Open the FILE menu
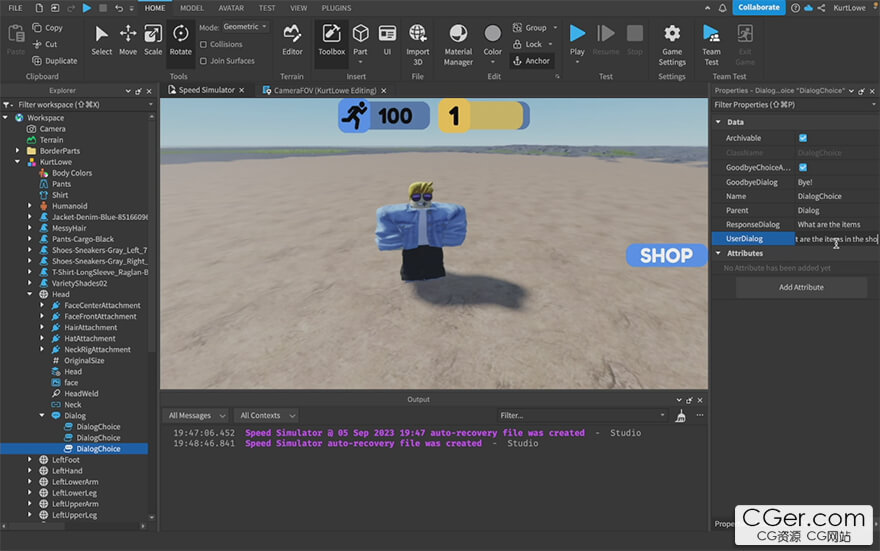Screen dimensions: 880x551 16,8
